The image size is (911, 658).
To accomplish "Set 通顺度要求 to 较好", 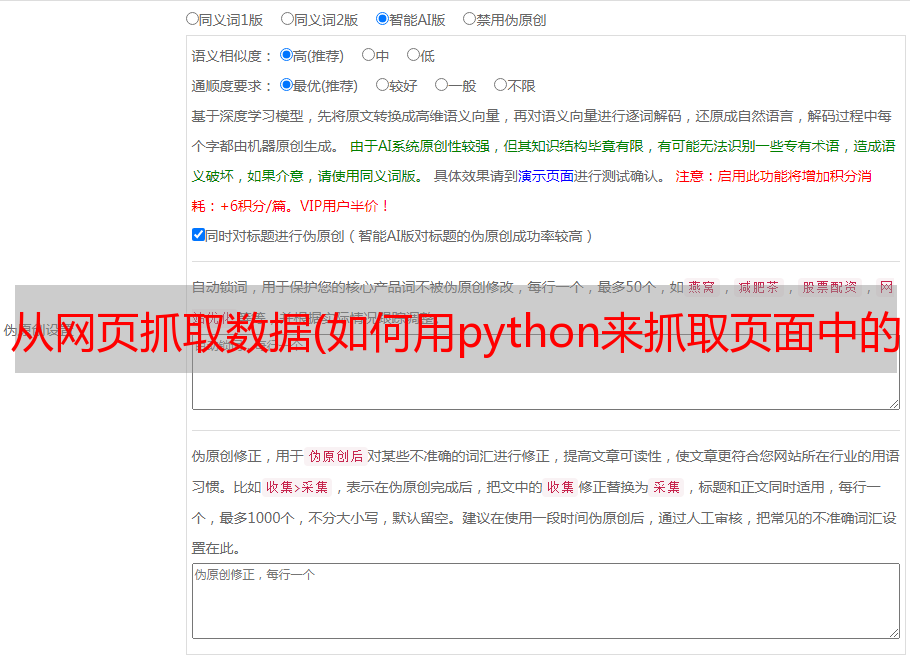I will point(382,85).
